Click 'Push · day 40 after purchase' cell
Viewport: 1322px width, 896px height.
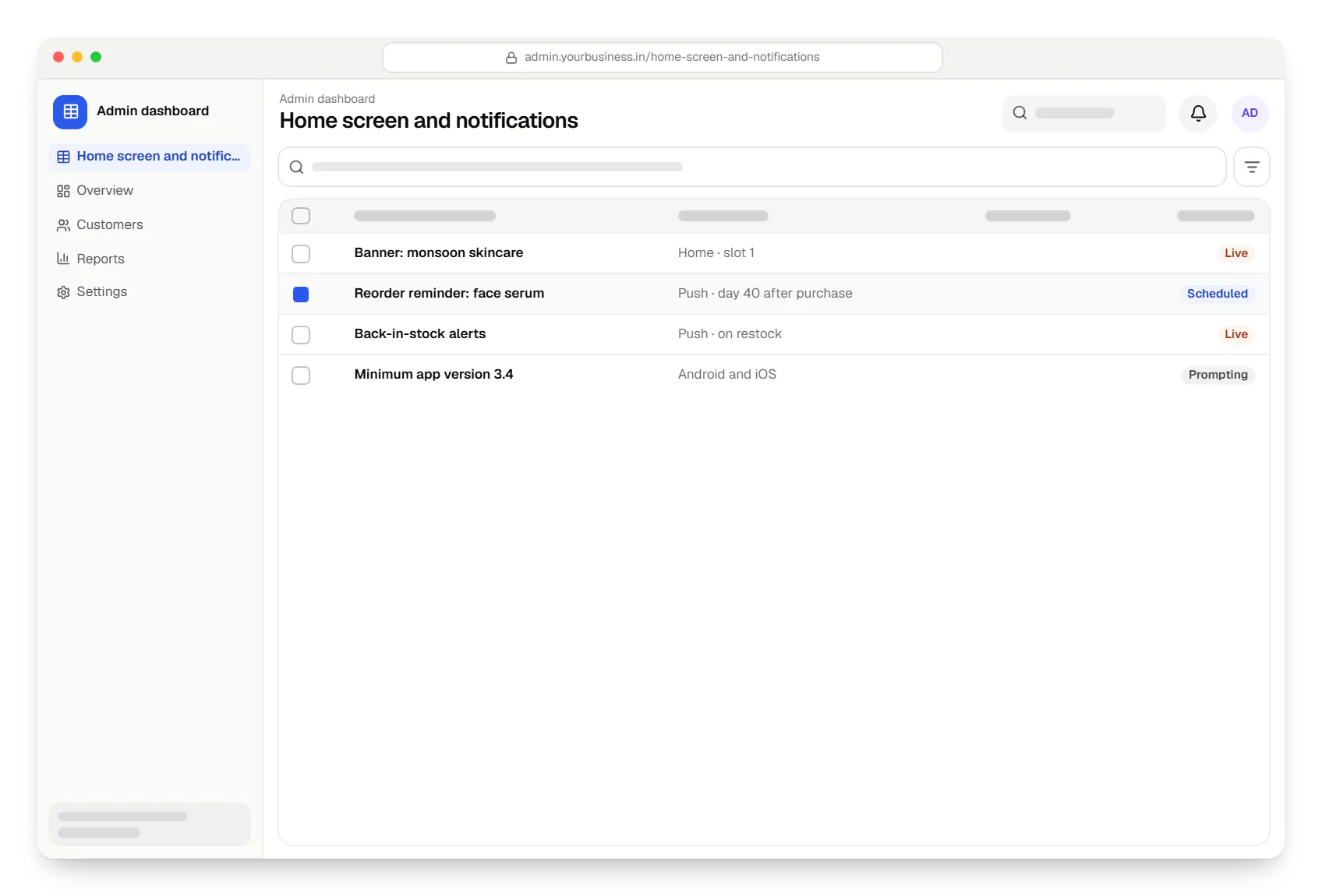765,294
